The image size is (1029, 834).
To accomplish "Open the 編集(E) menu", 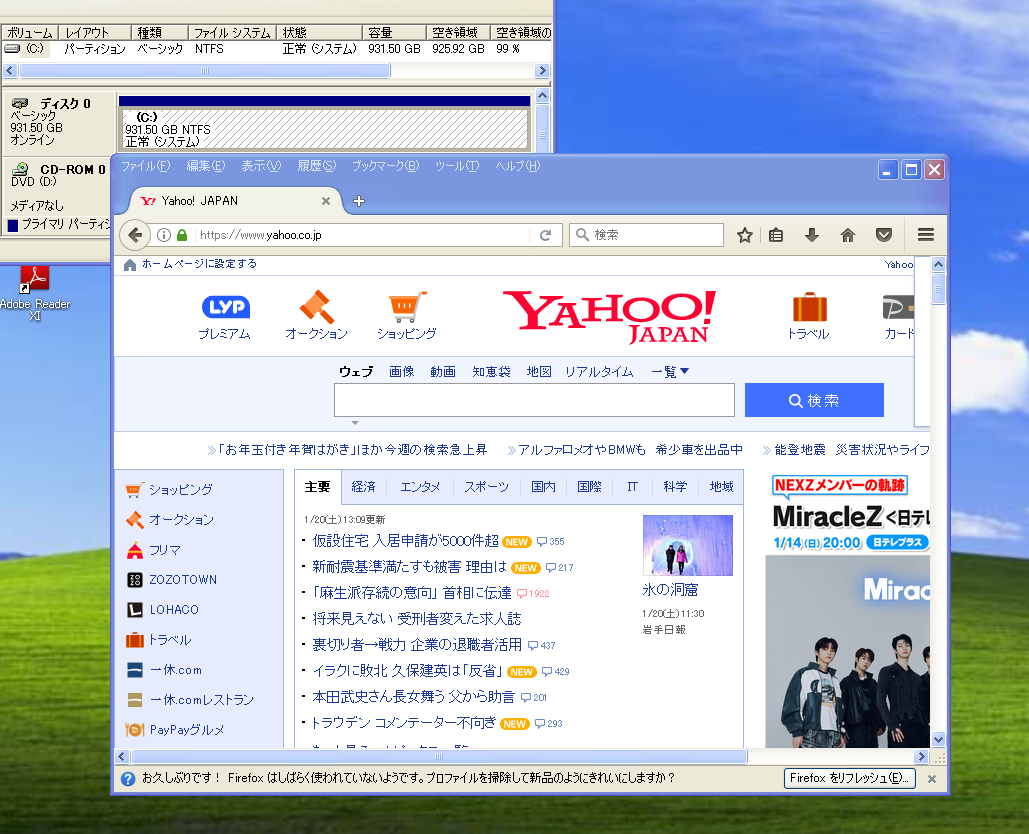I will [x=205, y=166].
